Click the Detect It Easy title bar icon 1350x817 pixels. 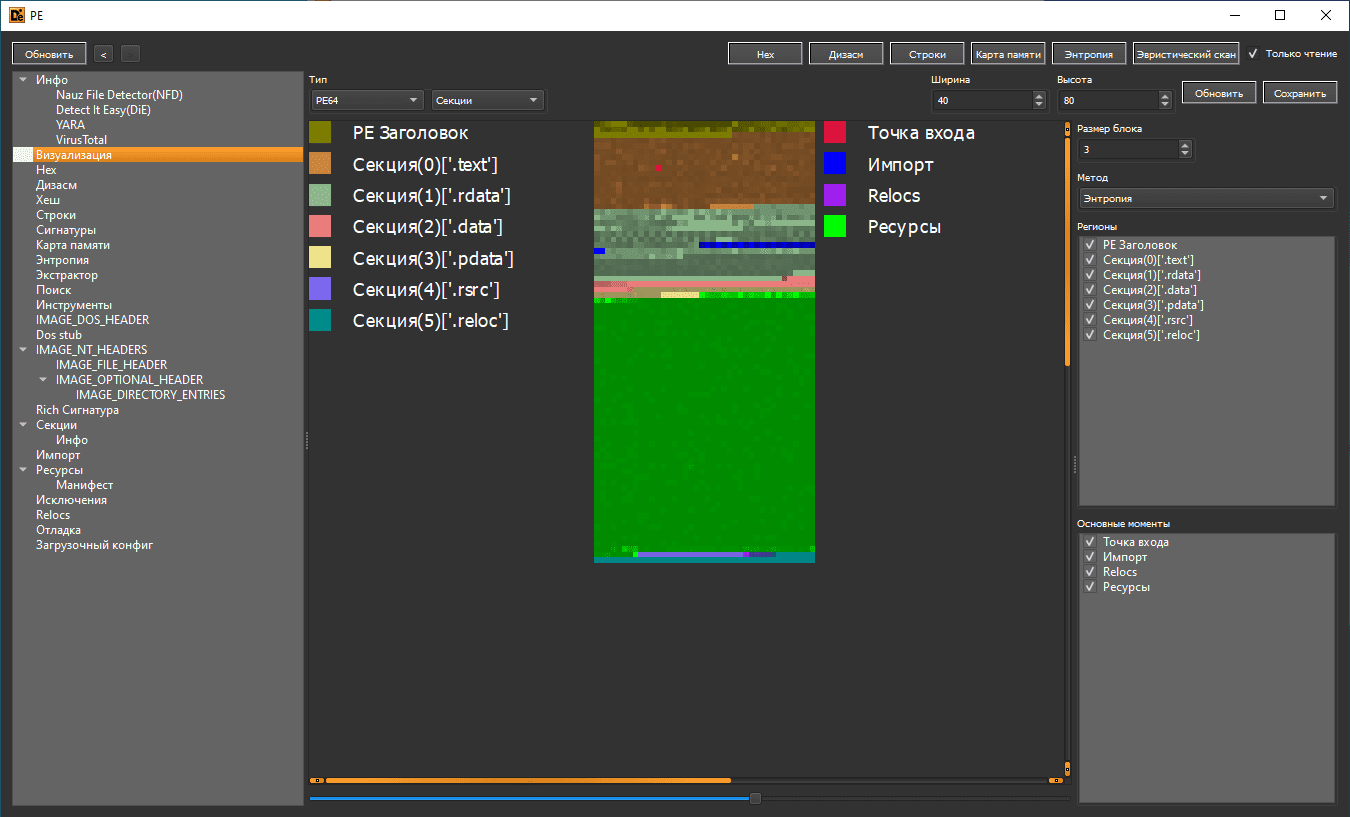point(15,15)
